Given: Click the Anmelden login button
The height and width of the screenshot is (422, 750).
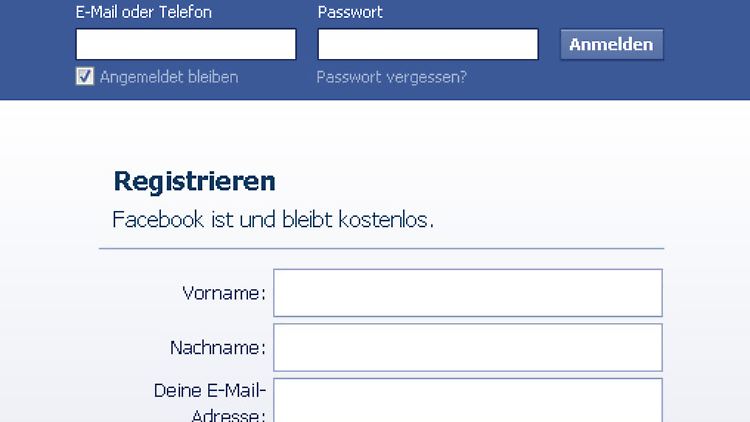Looking at the screenshot, I should (611, 44).
